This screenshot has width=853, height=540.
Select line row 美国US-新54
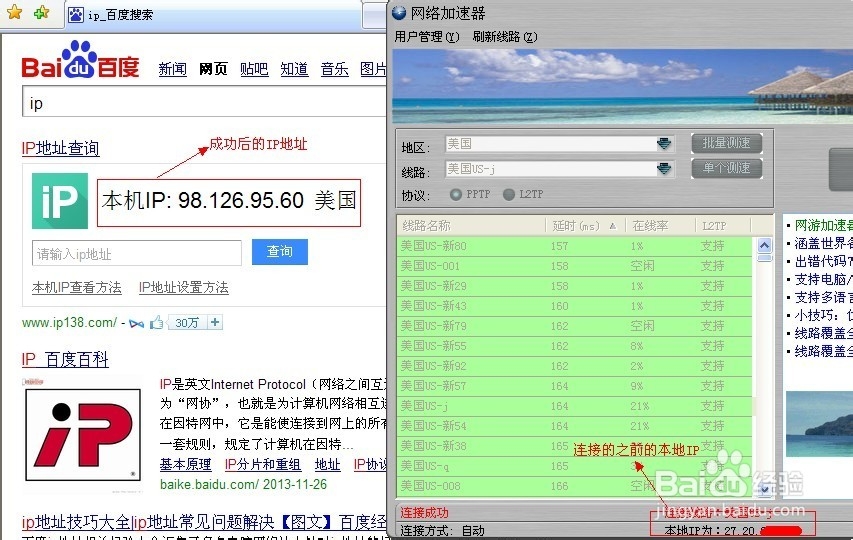(x=575, y=426)
